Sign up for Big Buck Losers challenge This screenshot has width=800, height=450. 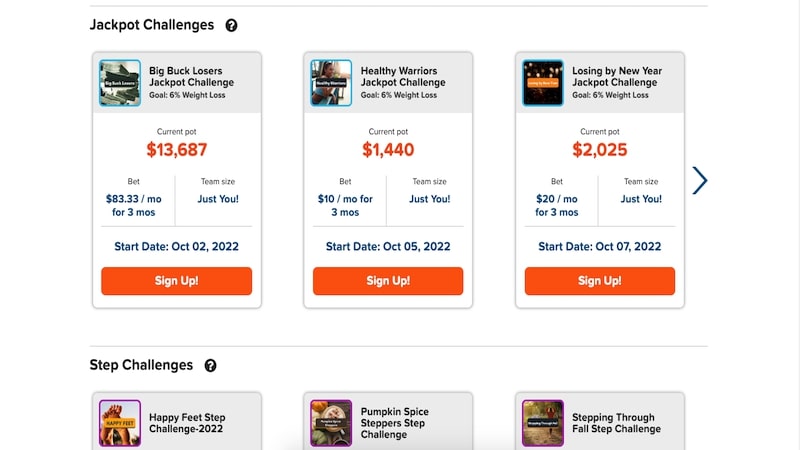point(176,281)
